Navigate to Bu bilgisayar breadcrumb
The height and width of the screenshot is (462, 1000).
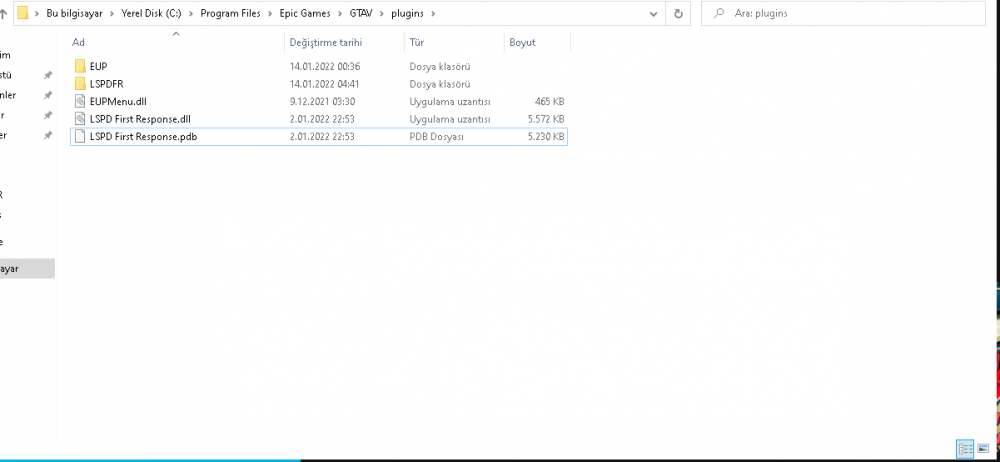point(74,13)
